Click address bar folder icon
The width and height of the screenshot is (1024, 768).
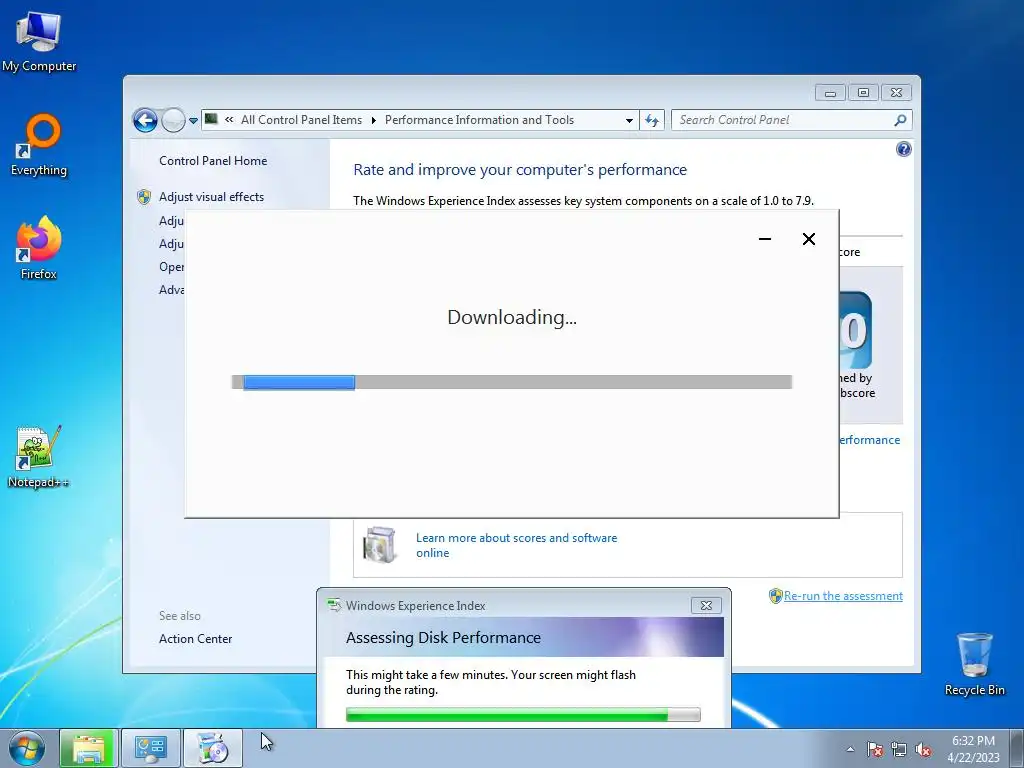[x=211, y=119]
